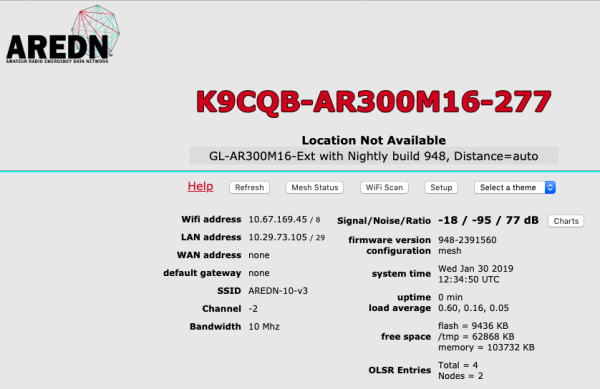Click the Bandwidth 10 Mhz value

tap(264, 327)
